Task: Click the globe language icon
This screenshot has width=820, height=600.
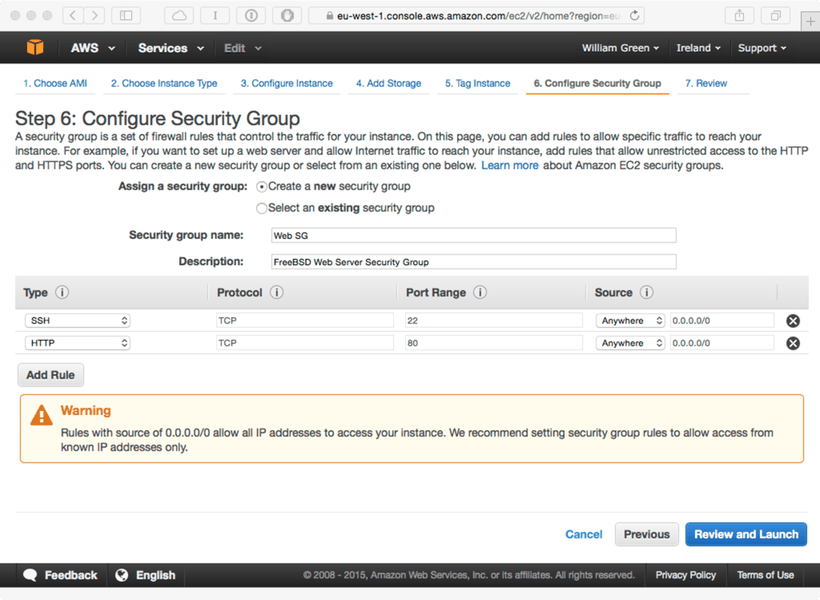Action: click(x=122, y=575)
